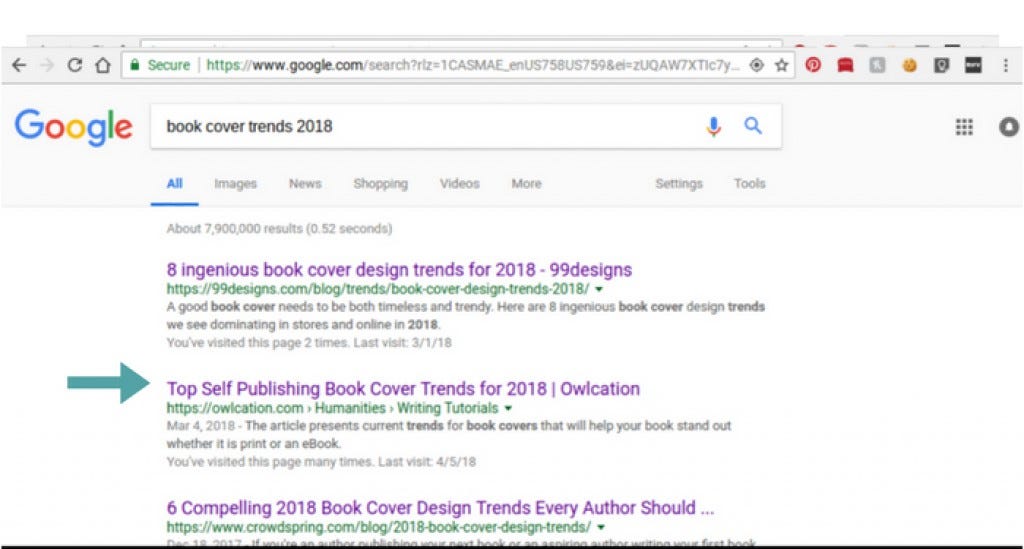Open the More search categories menu
The width and height of the screenshot is (1024, 549).
pyautogui.click(x=526, y=183)
